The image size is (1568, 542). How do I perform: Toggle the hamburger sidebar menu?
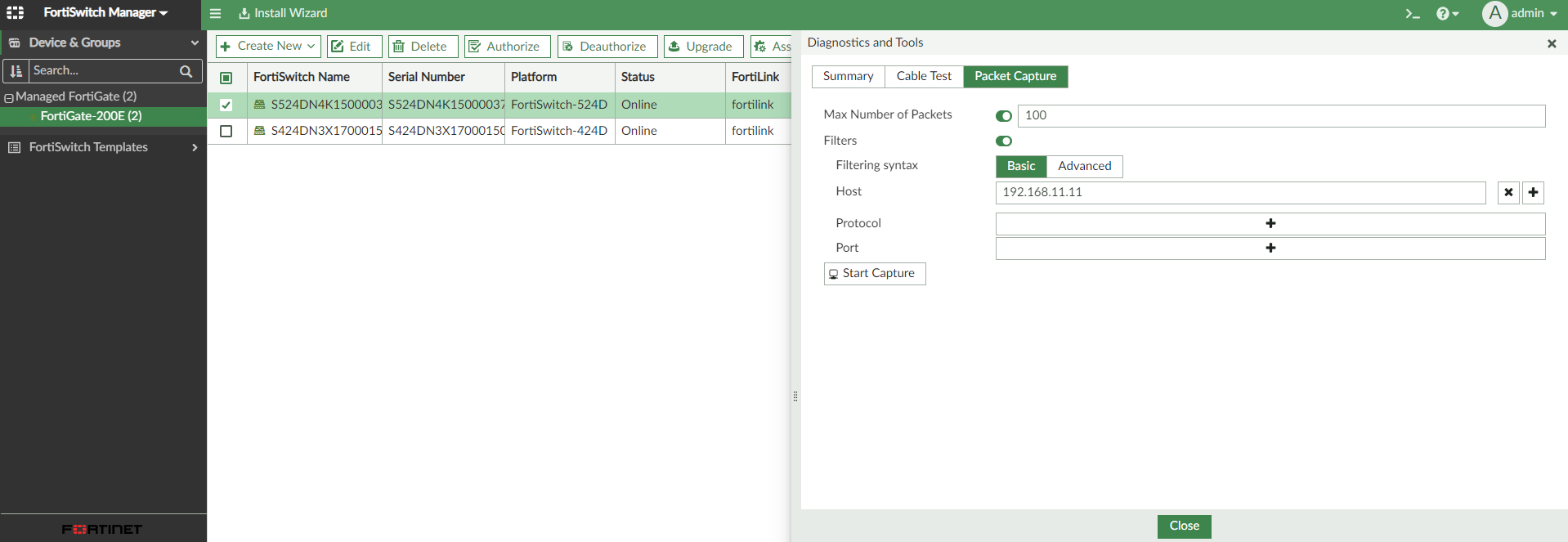(216, 13)
